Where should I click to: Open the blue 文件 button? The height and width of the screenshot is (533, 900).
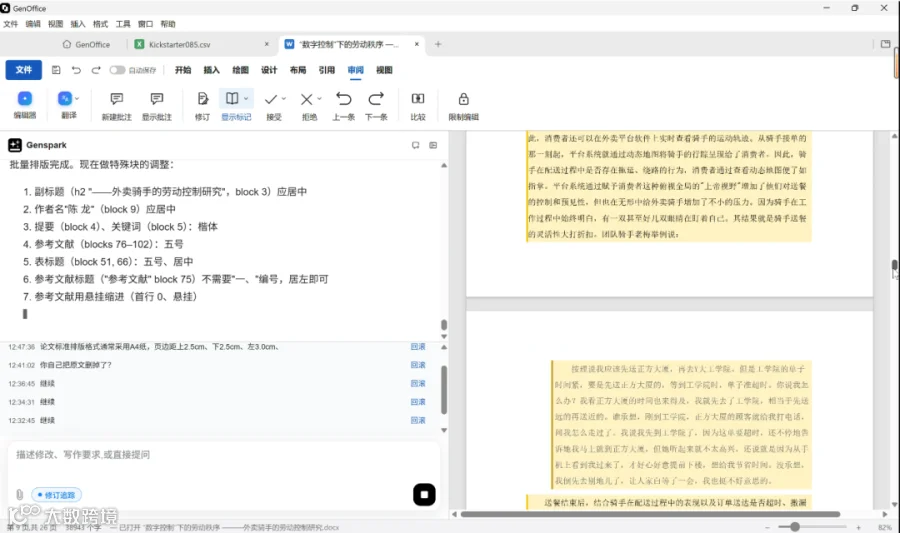(x=24, y=70)
